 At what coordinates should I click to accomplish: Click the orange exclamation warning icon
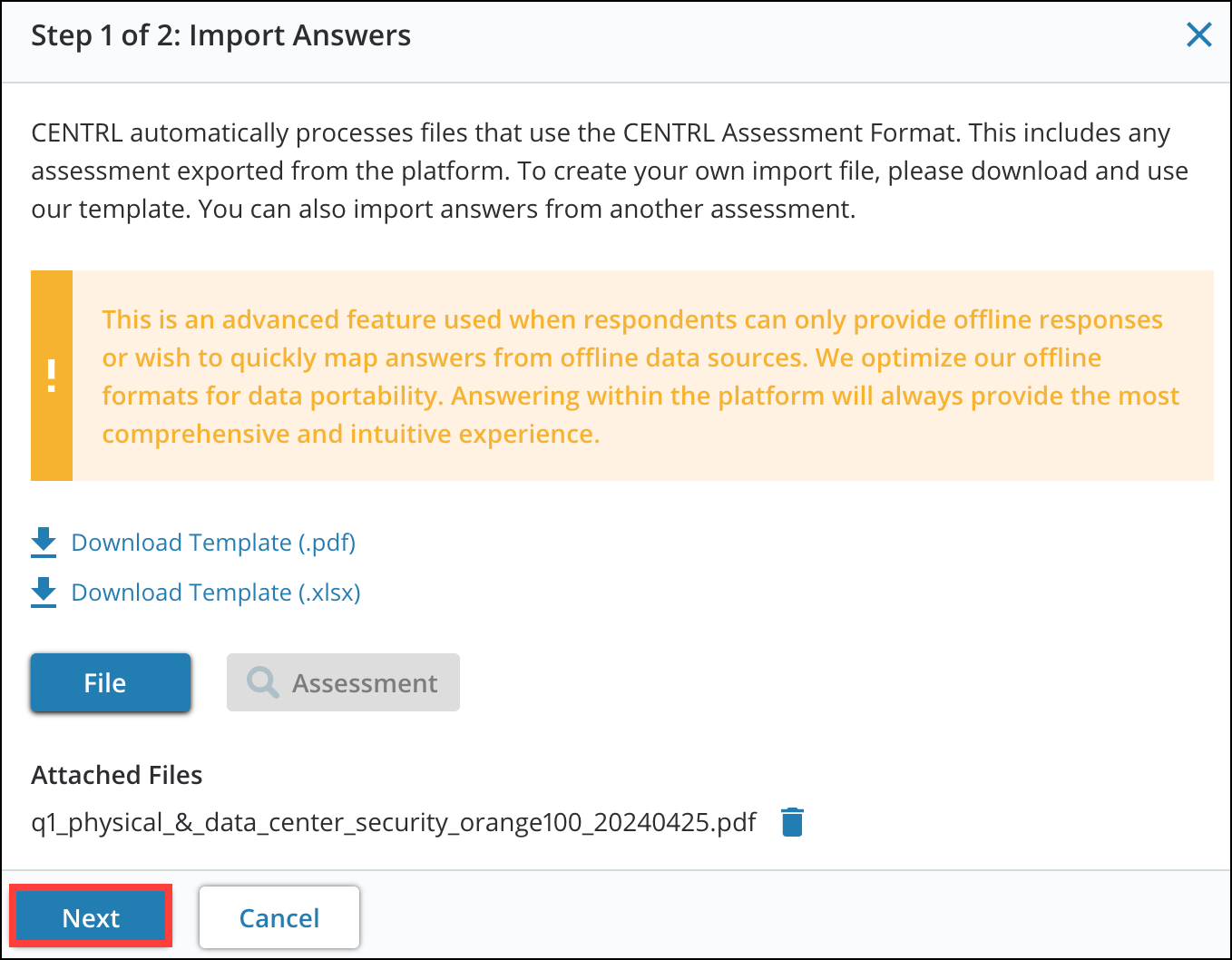(52, 375)
